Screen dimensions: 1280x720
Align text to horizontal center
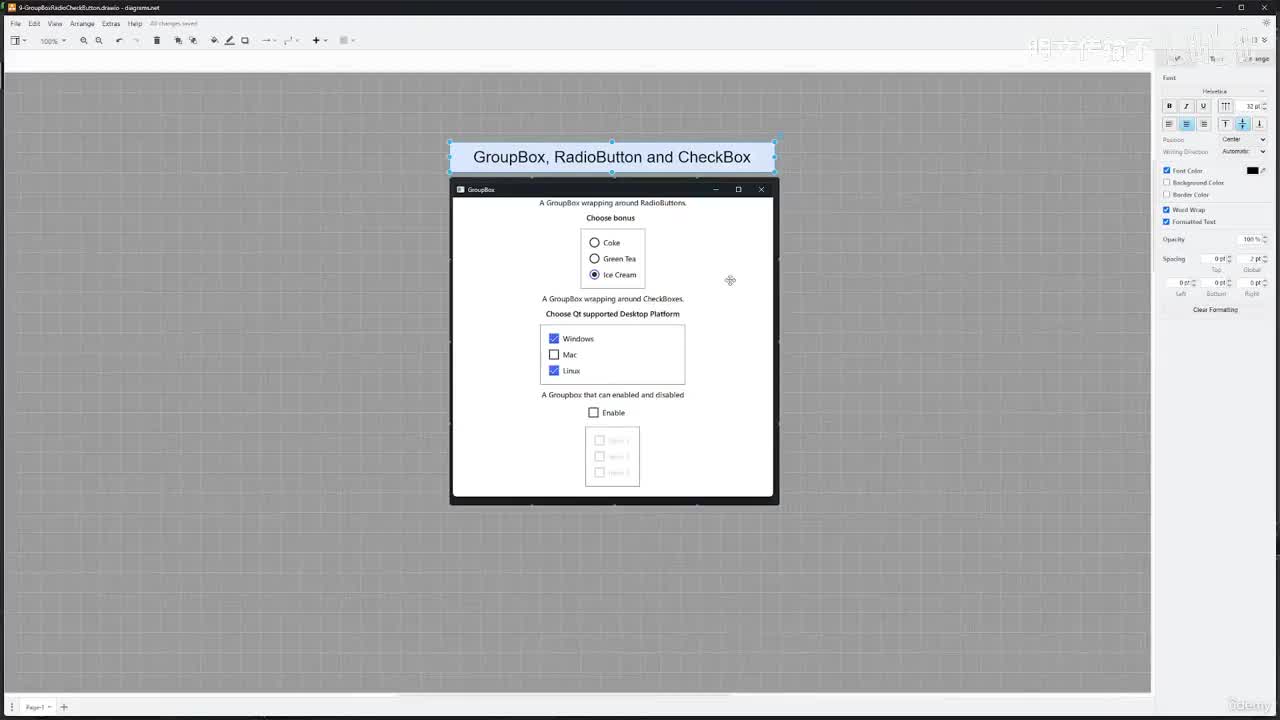[1186, 124]
